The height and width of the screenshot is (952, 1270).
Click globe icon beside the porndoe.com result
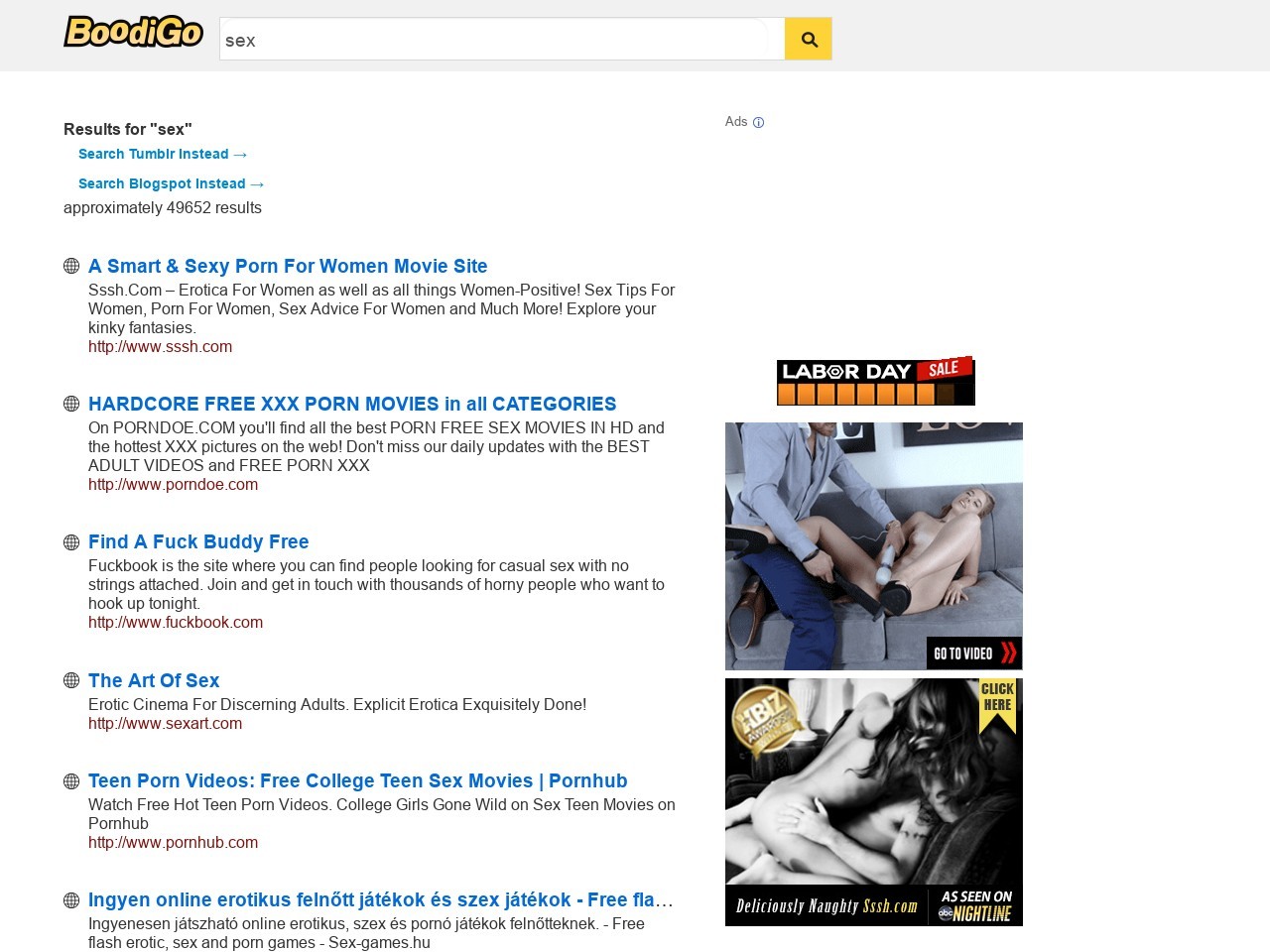(71, 404)
